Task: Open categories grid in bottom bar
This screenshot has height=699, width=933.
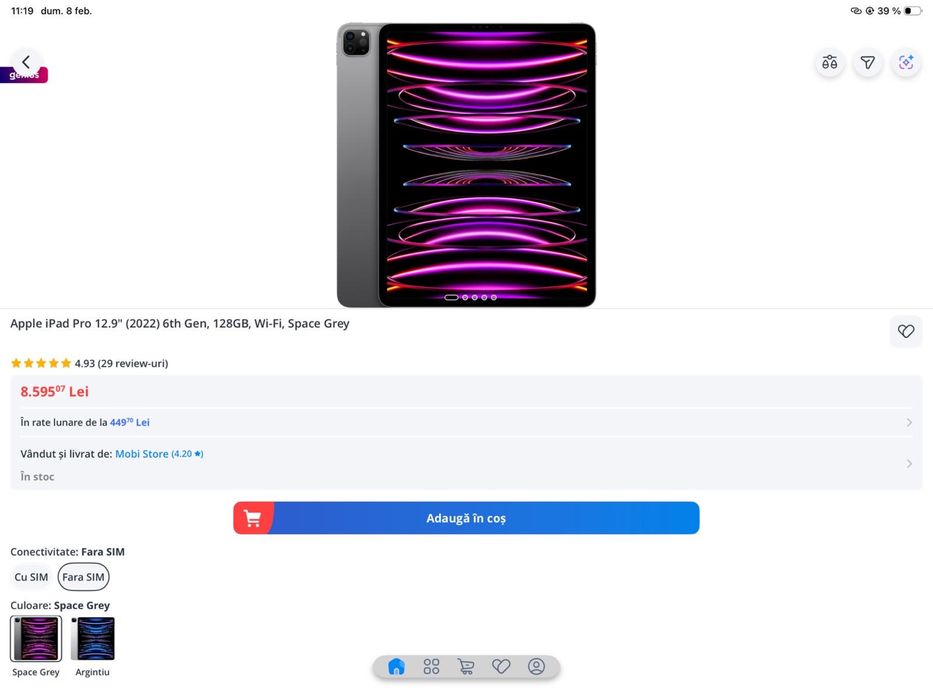Action: pyautogui.click(x=431, y=666)
